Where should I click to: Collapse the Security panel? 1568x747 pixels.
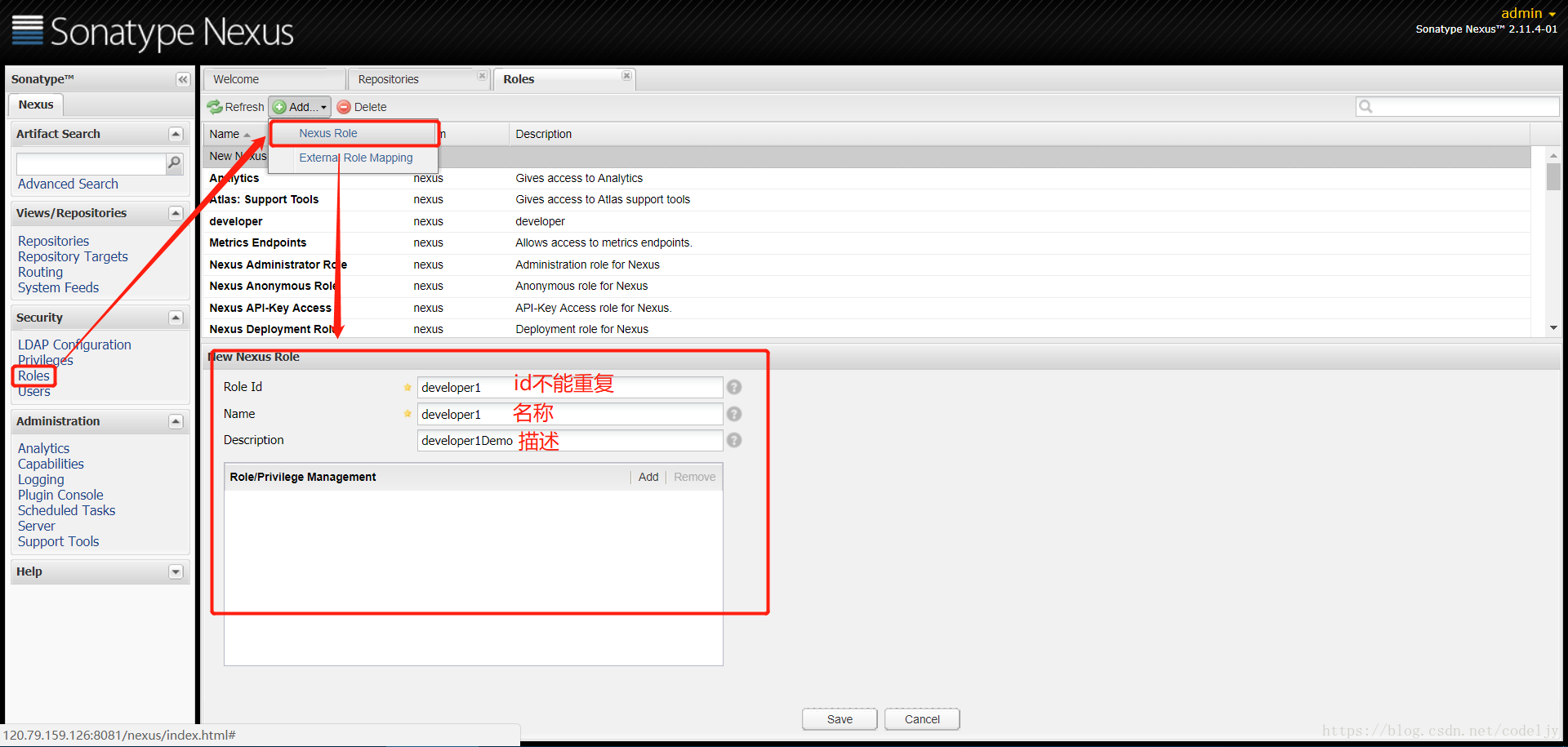click(176, 318)
